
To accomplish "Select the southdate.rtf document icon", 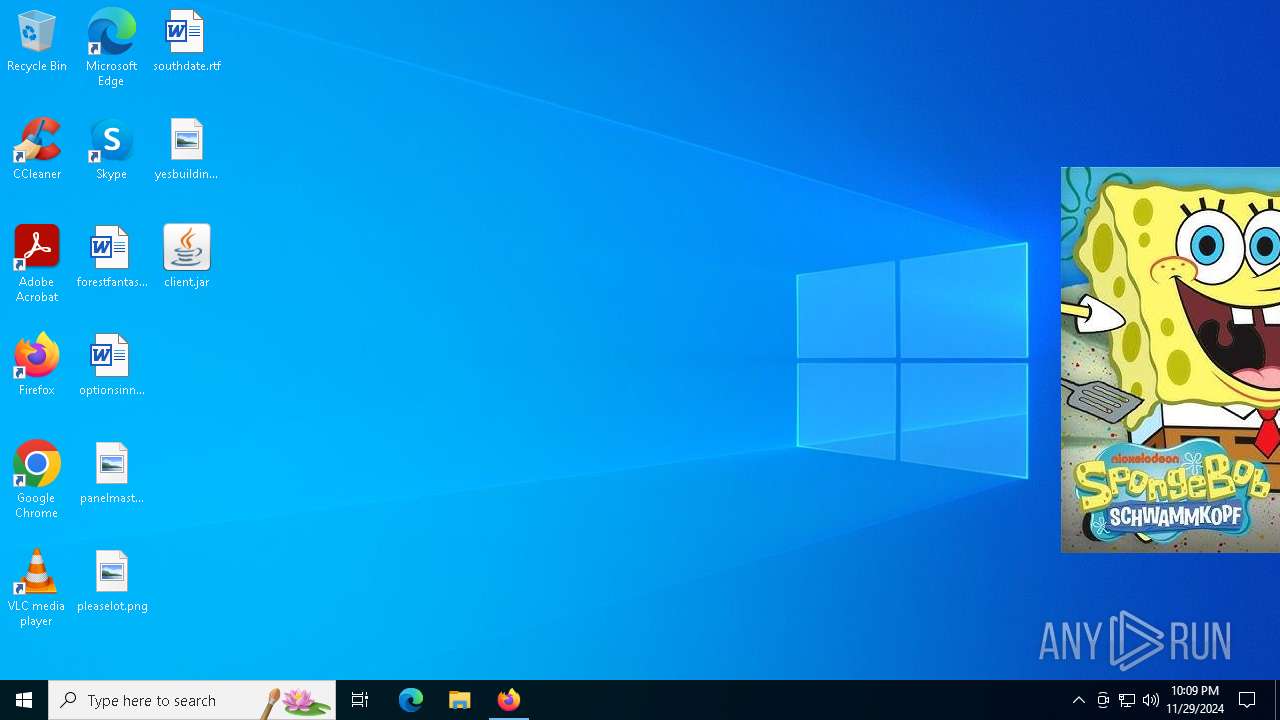I will click(x=187, y=42).
